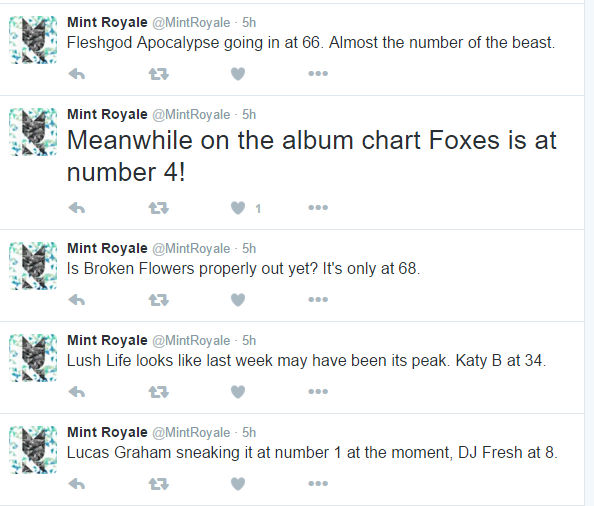Reply to the Foxes album chart tweet
The width and height of the screenshot is (594, 506).
coord(77,208)
